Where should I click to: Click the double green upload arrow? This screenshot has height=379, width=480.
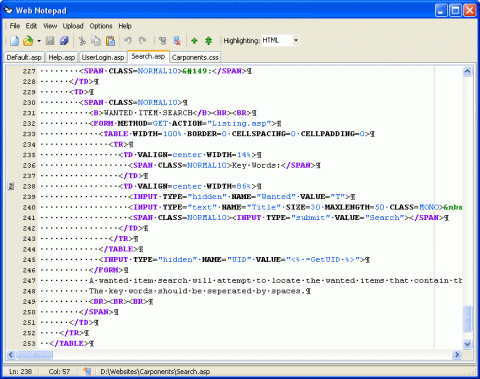pyautogui.click(x=209, y=41)
